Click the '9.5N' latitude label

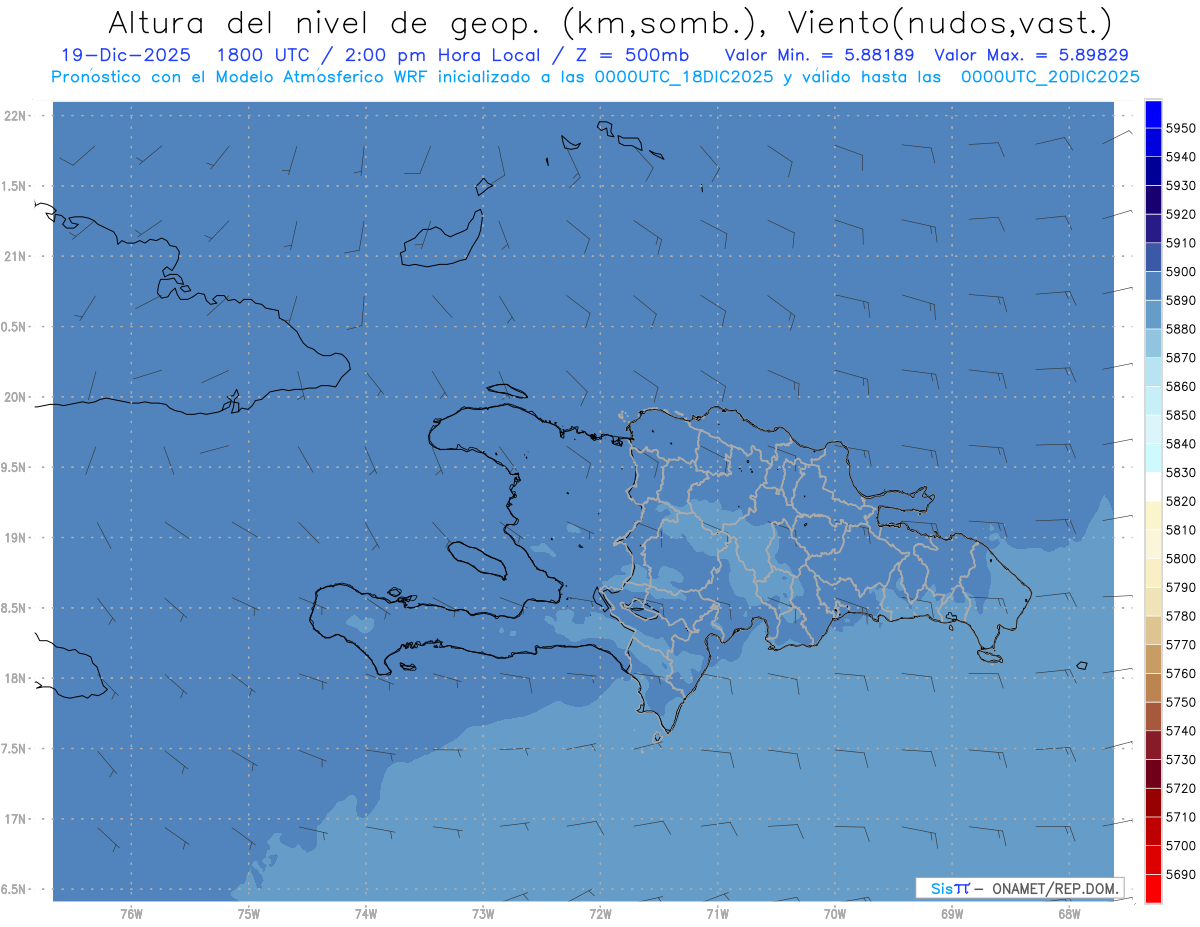(x=13, y=467)
